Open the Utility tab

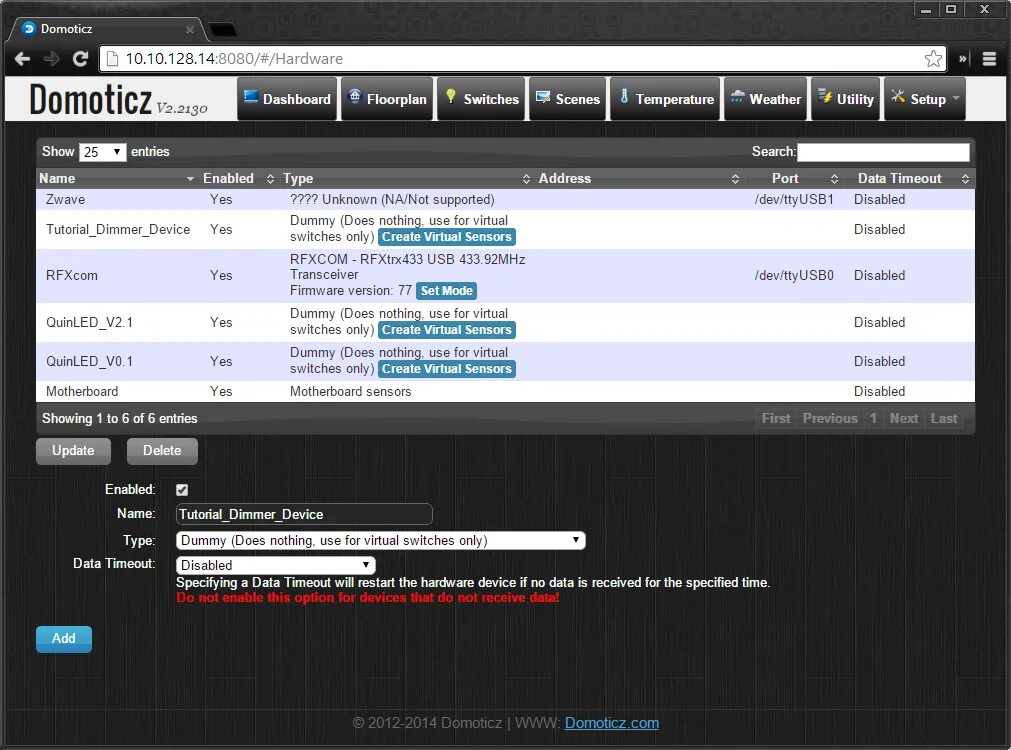point(845,99)
